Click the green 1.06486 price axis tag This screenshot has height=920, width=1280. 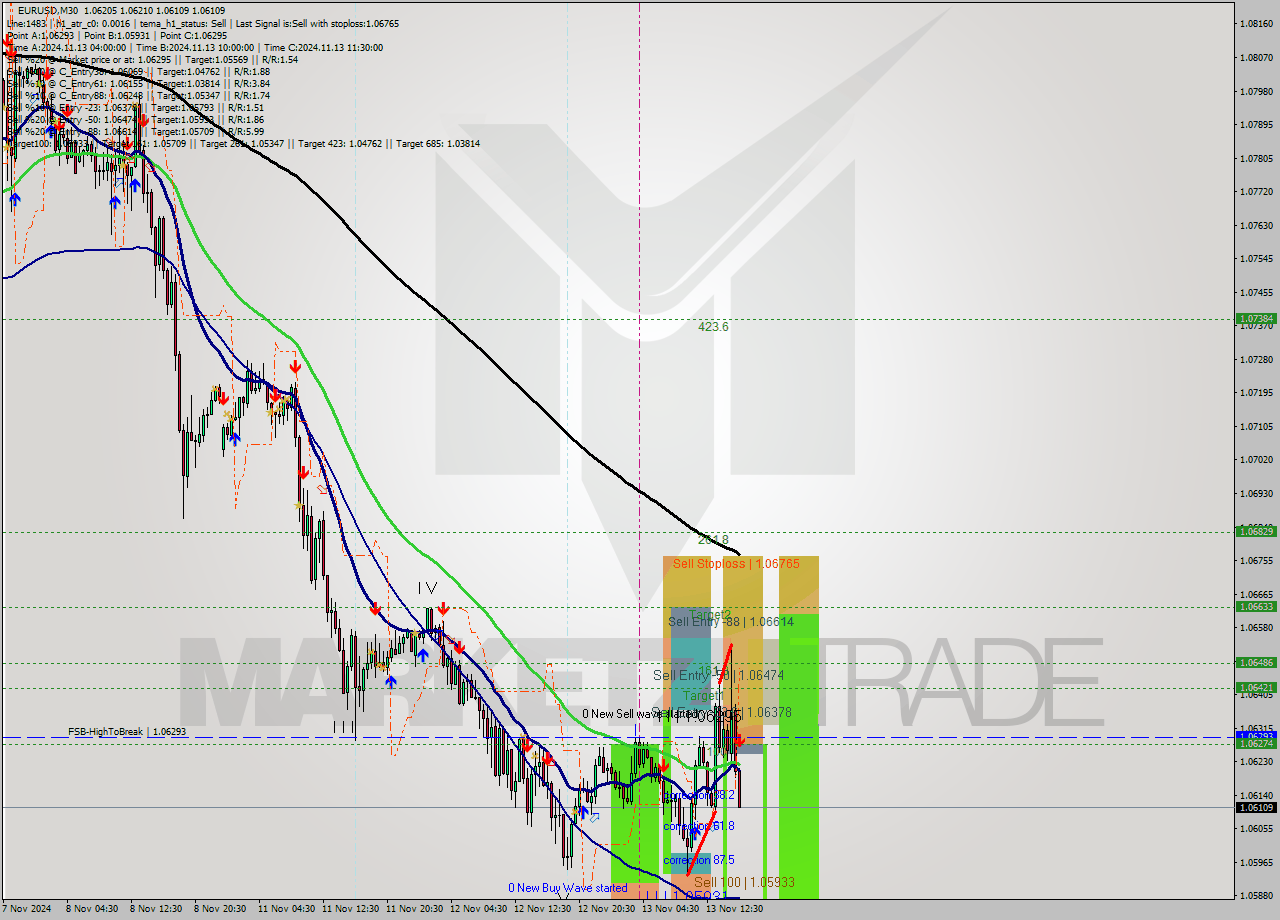[x=1256, y=662]
